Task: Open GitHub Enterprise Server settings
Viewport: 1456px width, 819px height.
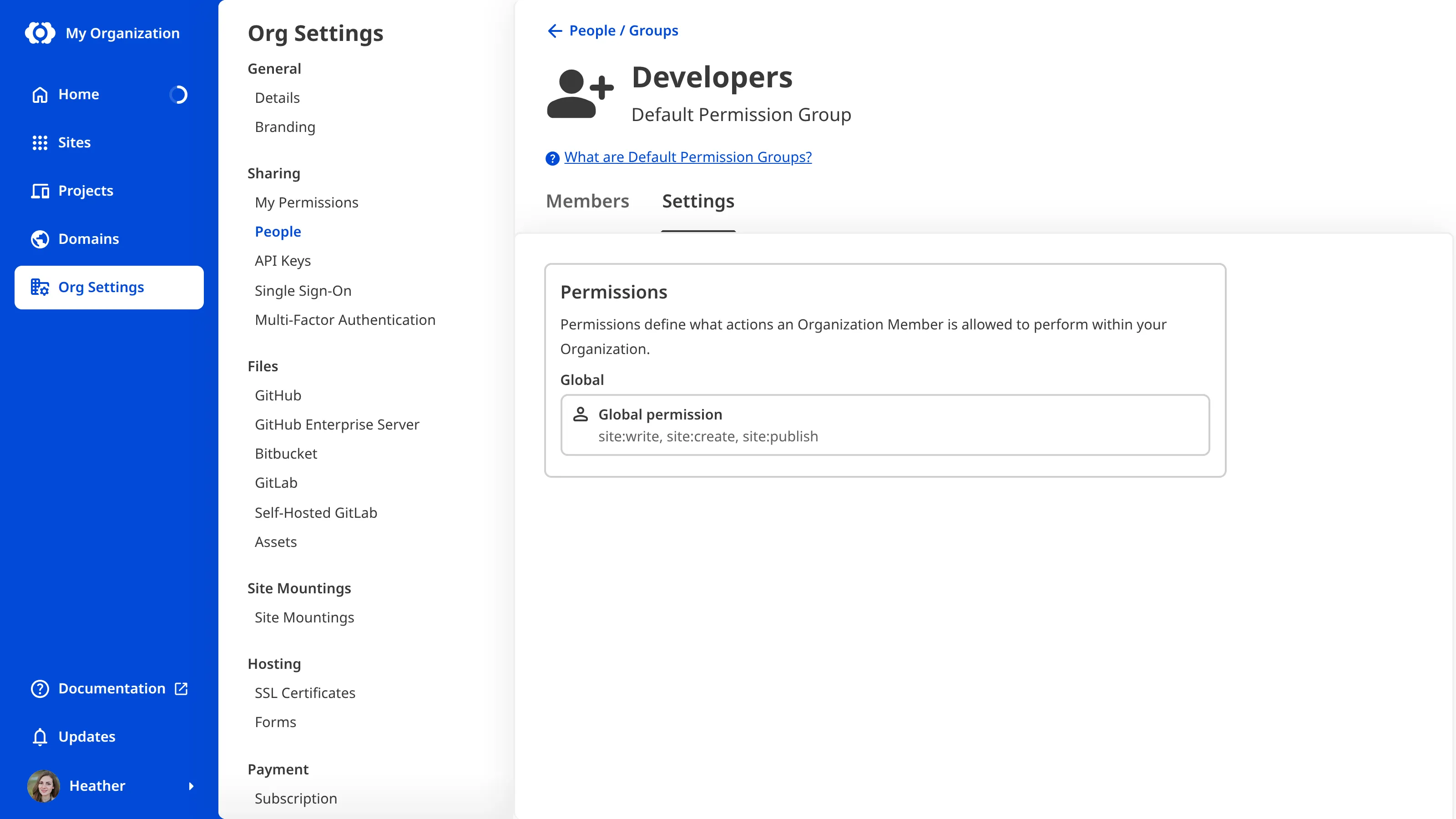Action: [x=337, y=425]
